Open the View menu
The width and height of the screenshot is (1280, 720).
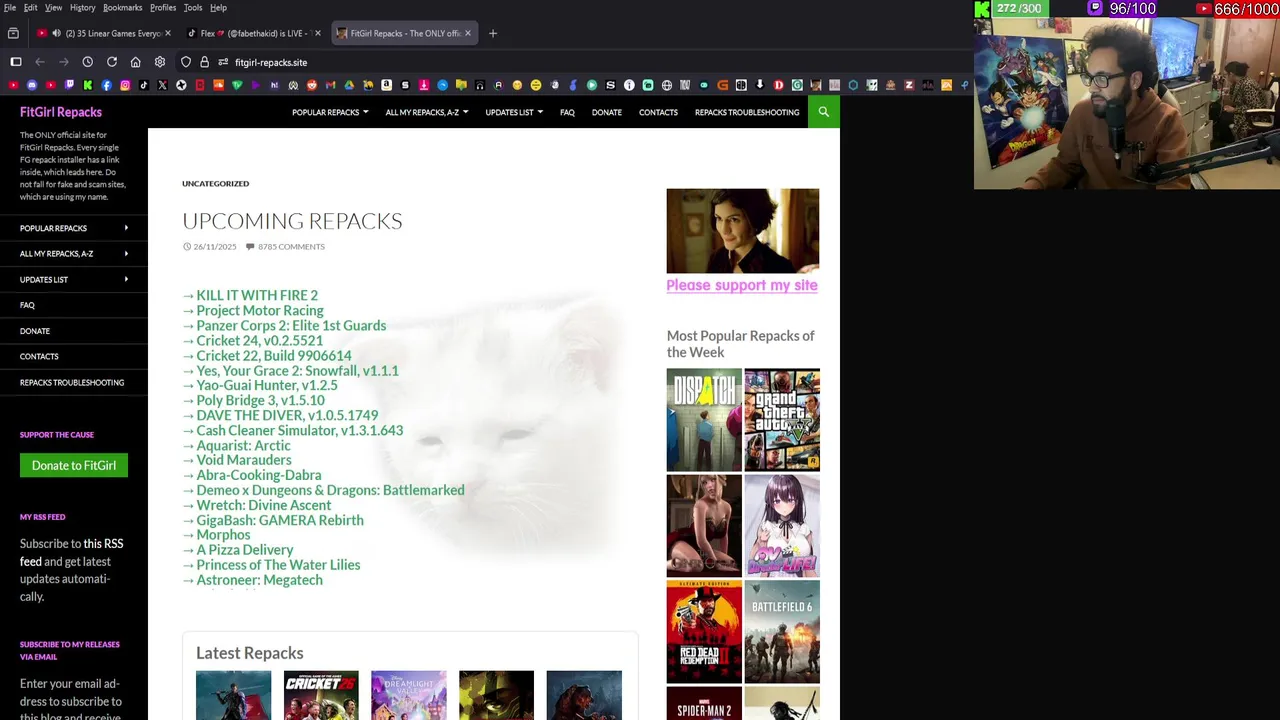(53, 7)
